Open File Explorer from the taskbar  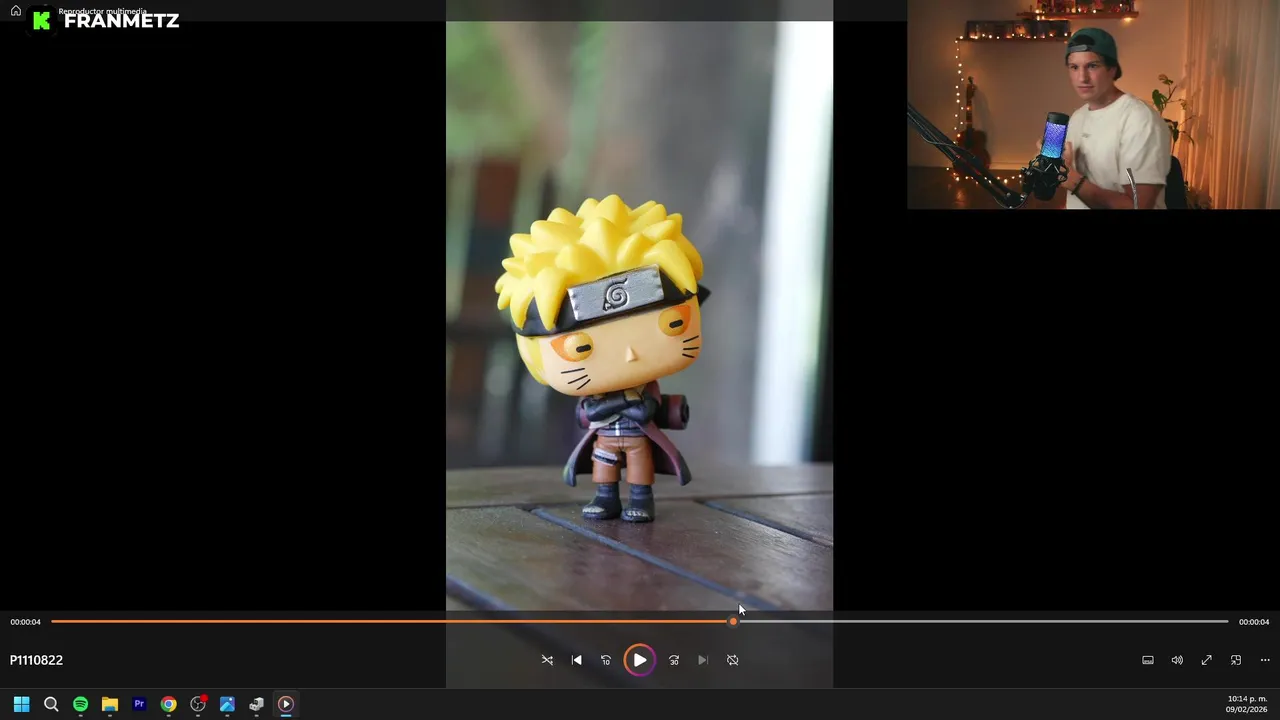tap(110, 704)
